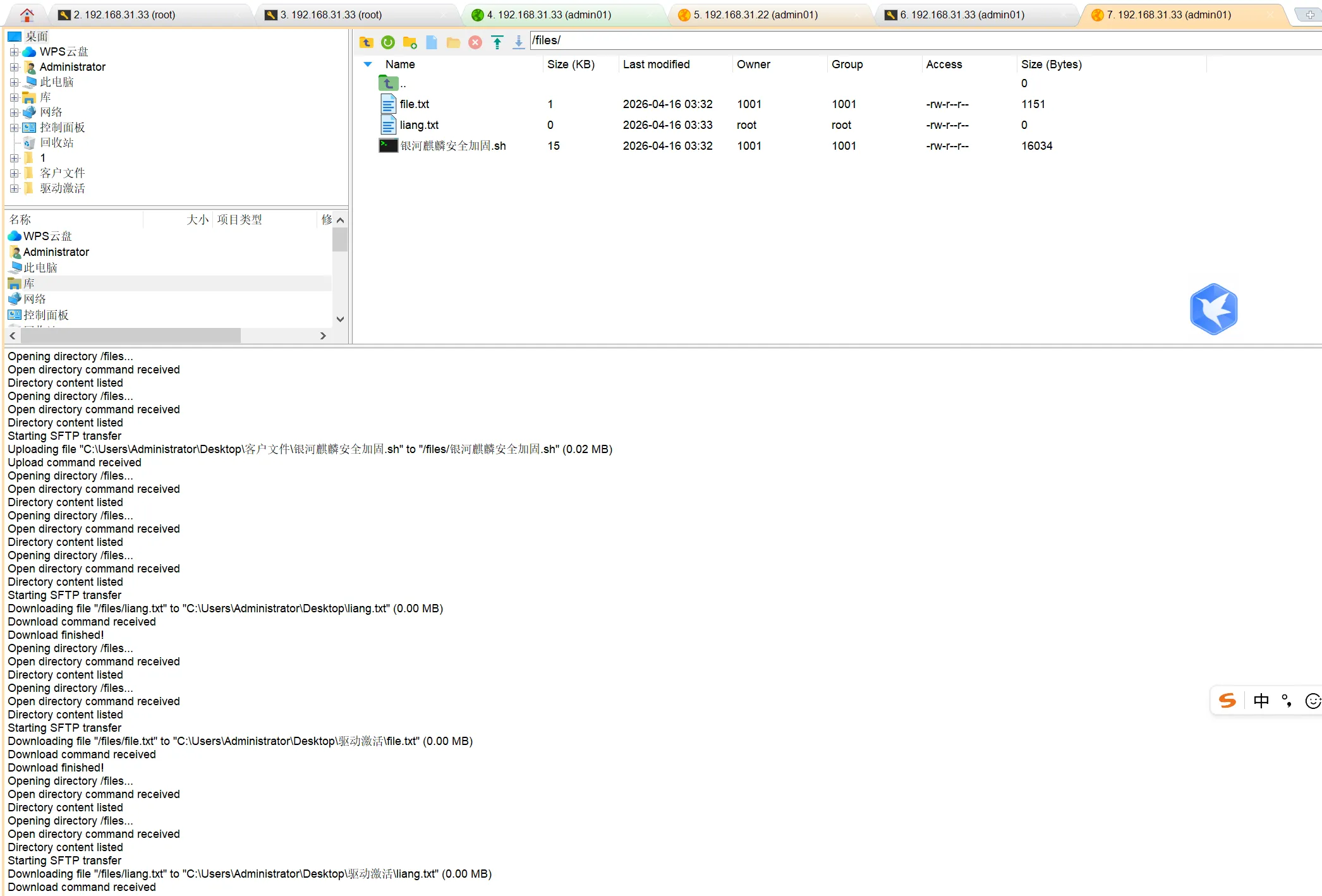Refresh the remote directory listing
This screenshot has width=1322, height=896.
click(x=388, y=42)
